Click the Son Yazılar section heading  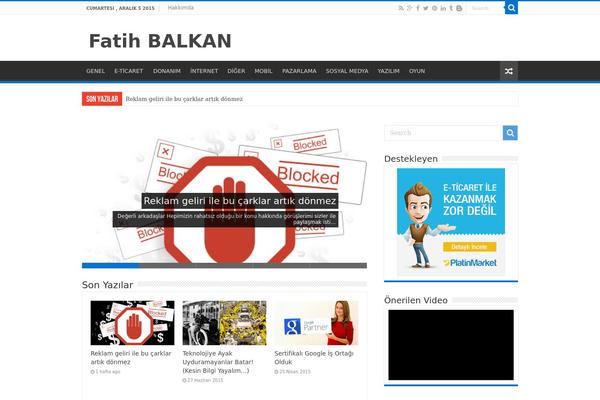point(107,285)
